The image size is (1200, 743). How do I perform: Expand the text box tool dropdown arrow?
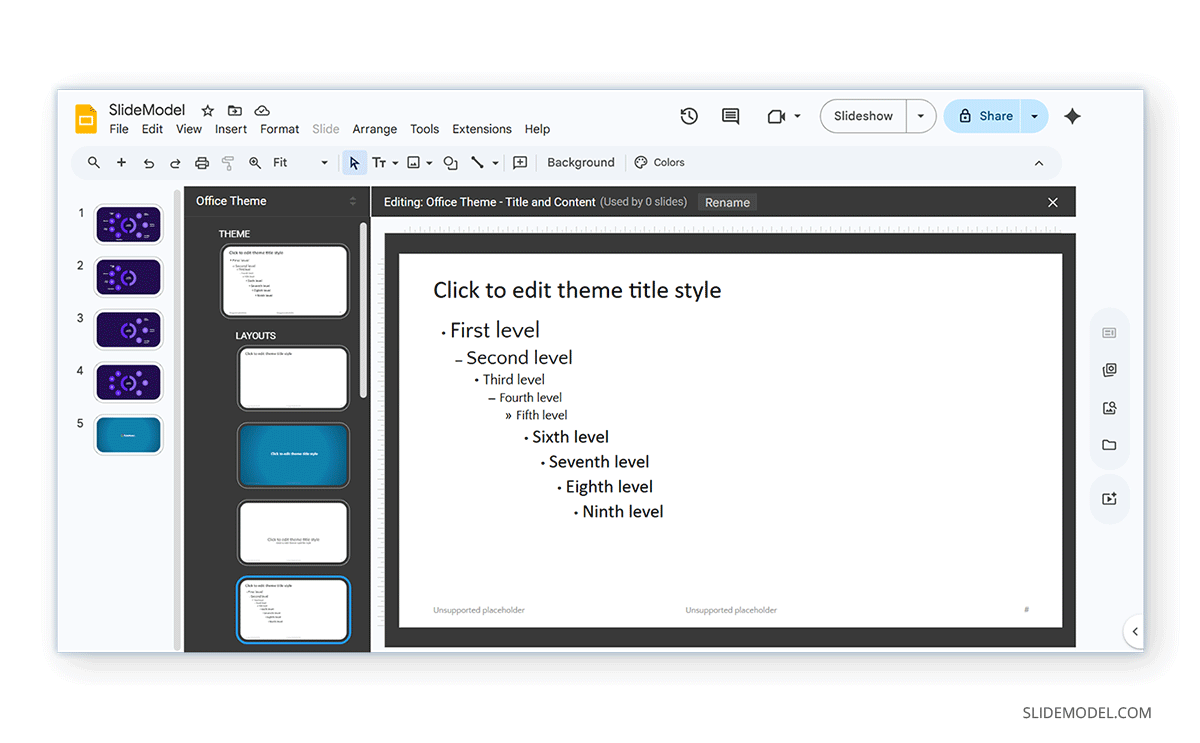(396, 163)
